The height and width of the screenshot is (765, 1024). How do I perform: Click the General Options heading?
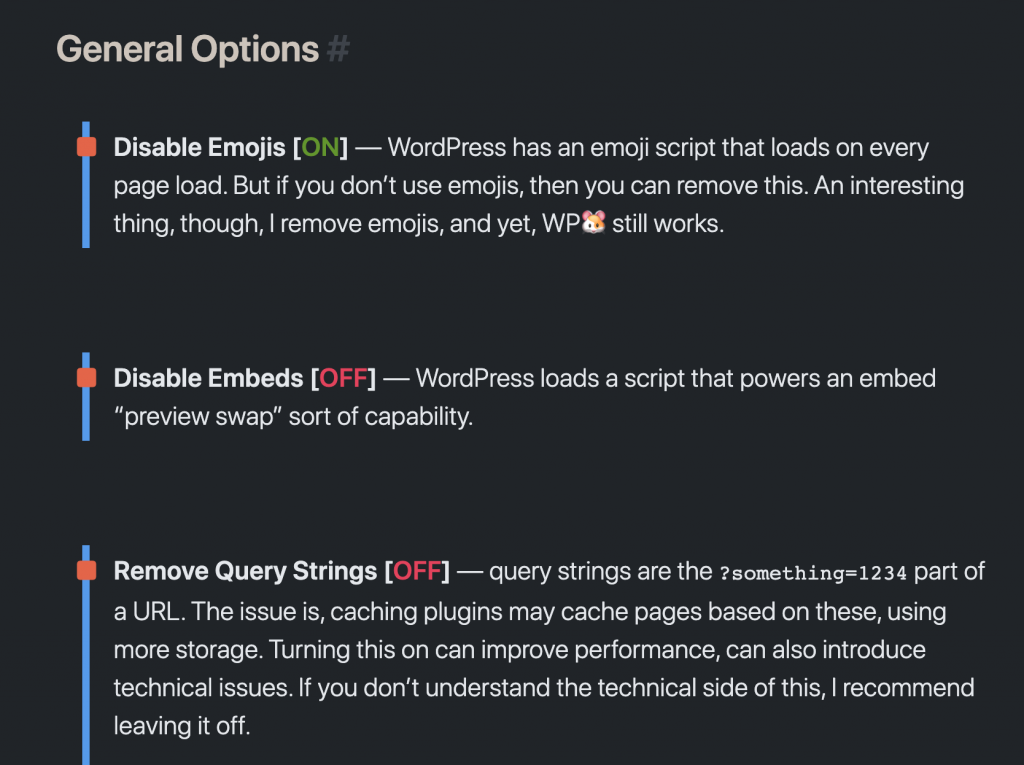point(187,48)
